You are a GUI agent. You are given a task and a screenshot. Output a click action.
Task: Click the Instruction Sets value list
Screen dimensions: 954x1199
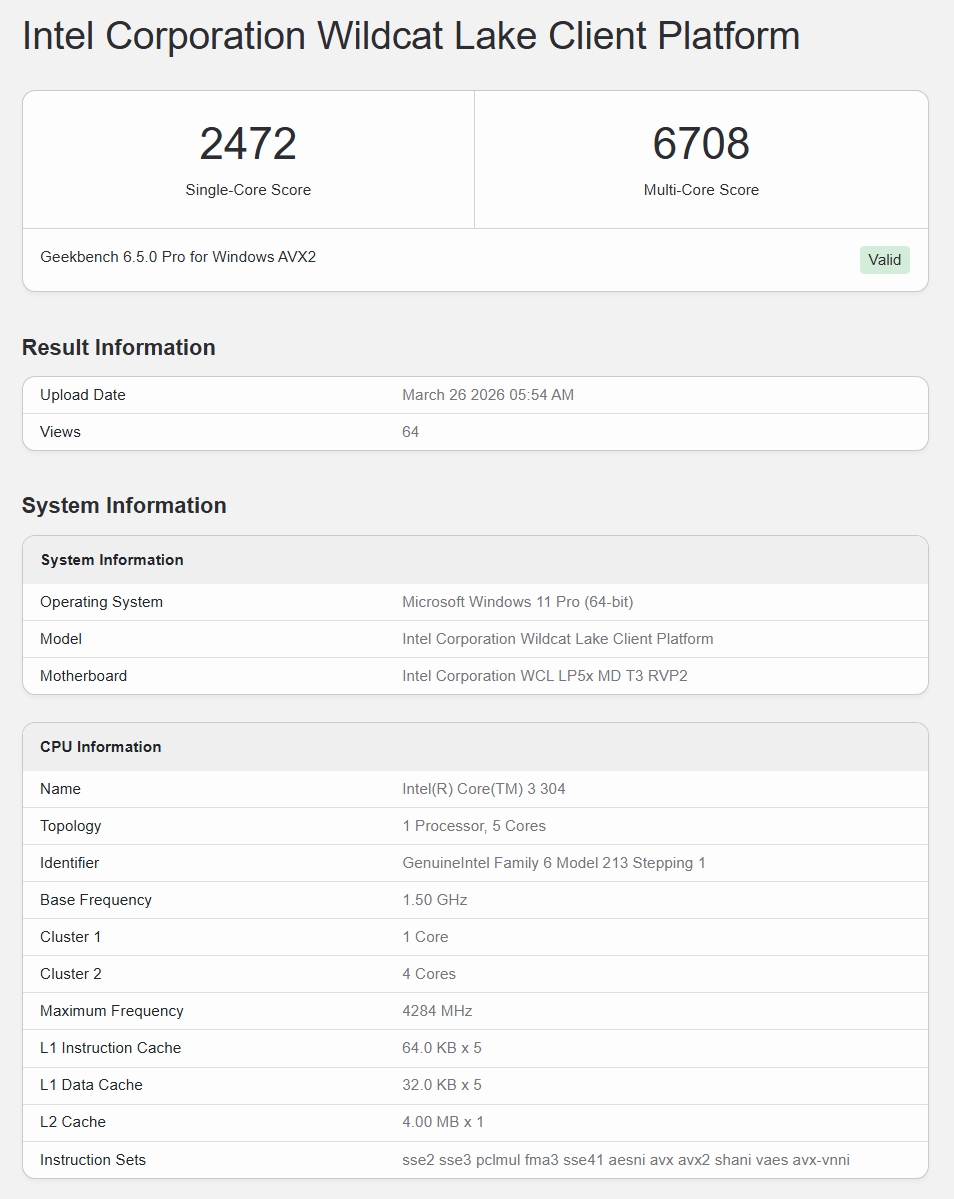(x=626, y=1160)
